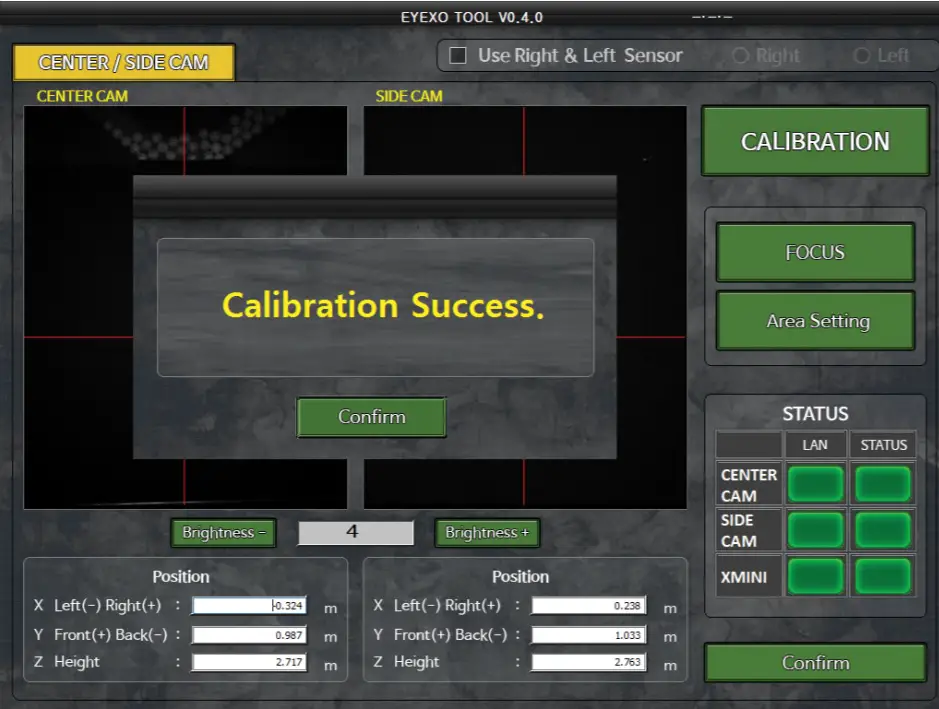Screen dimensions: 939x709
Task: Click the CENTER / SIDE CAM tab
Action: pyautogui.click(x=123, y=62)
